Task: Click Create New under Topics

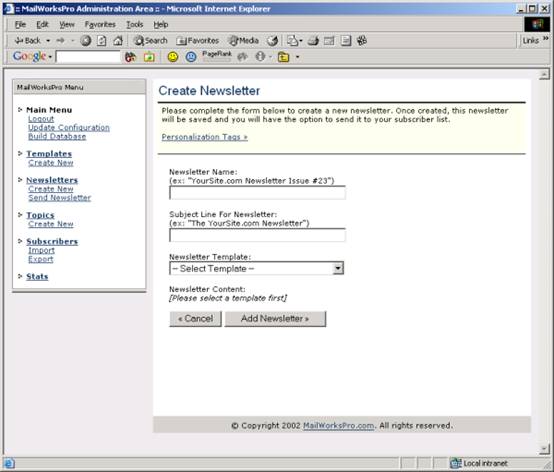Action: tap(51, 224)
